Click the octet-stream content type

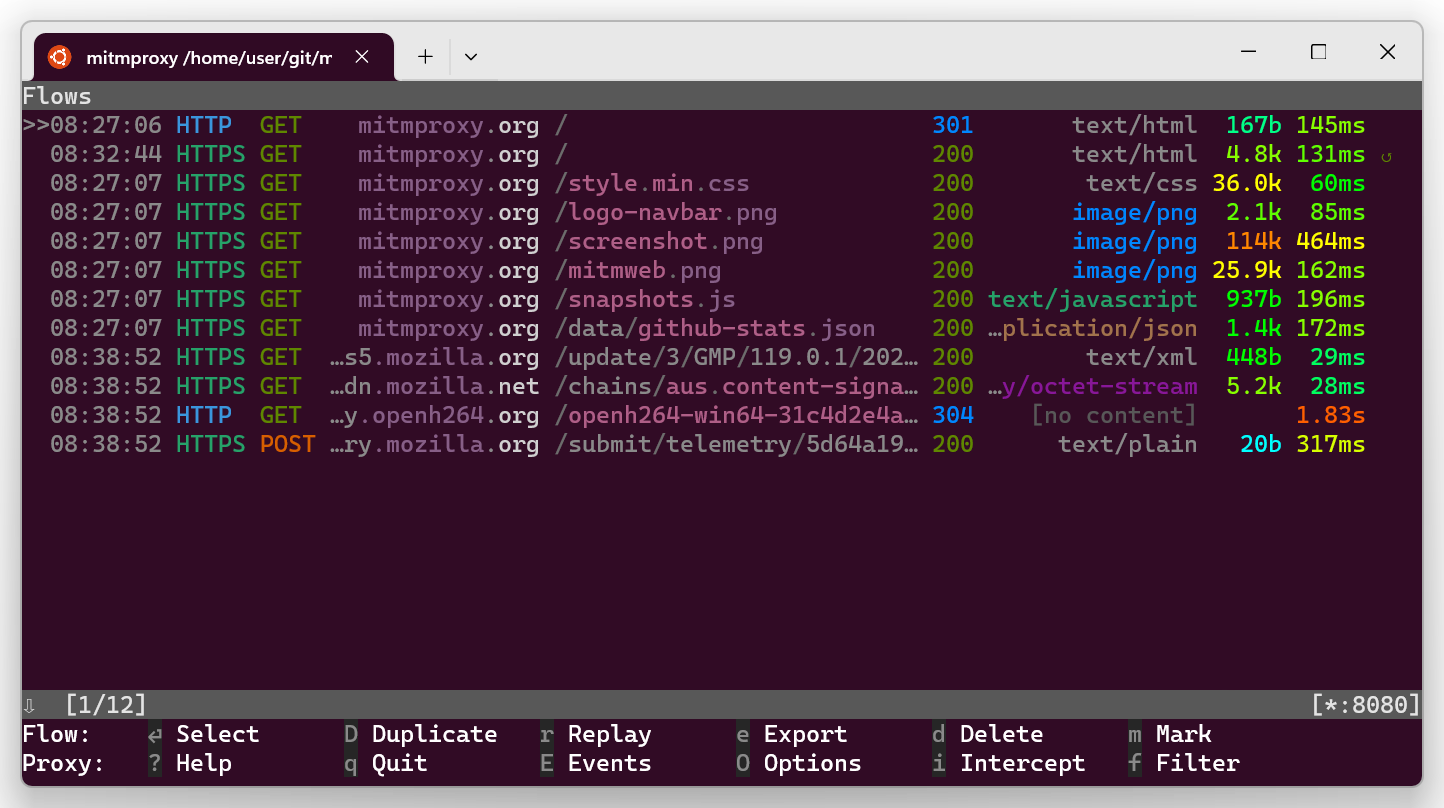click(1093, 386)
